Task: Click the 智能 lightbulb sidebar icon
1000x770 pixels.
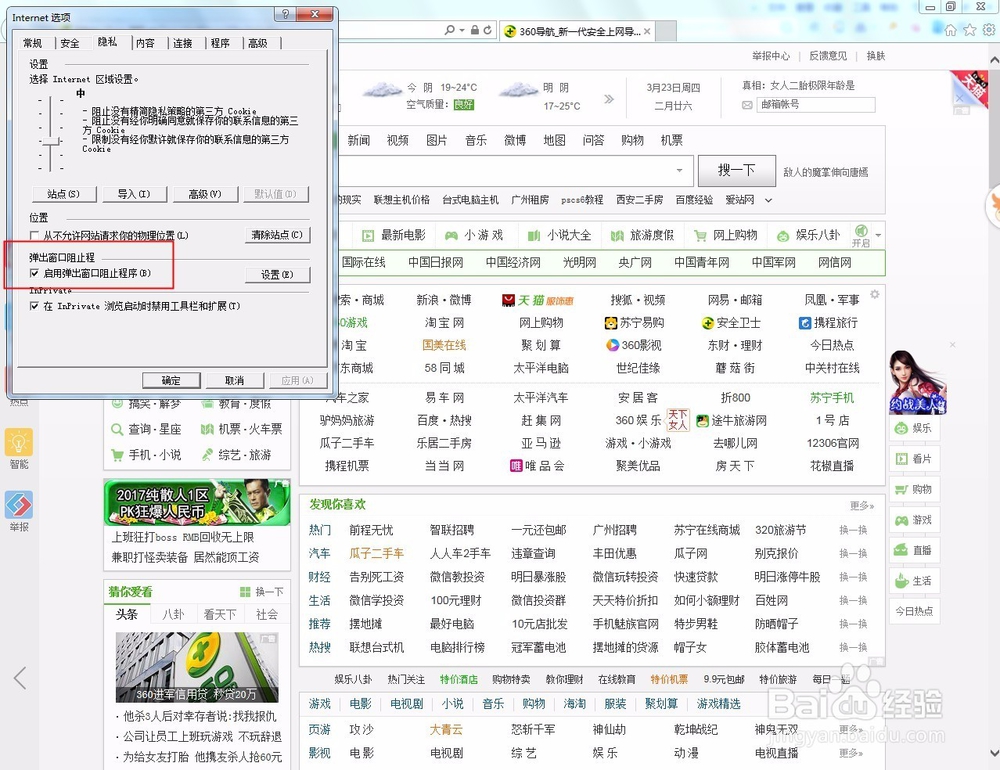Action: pyautogui.click(x=19, y=442)
